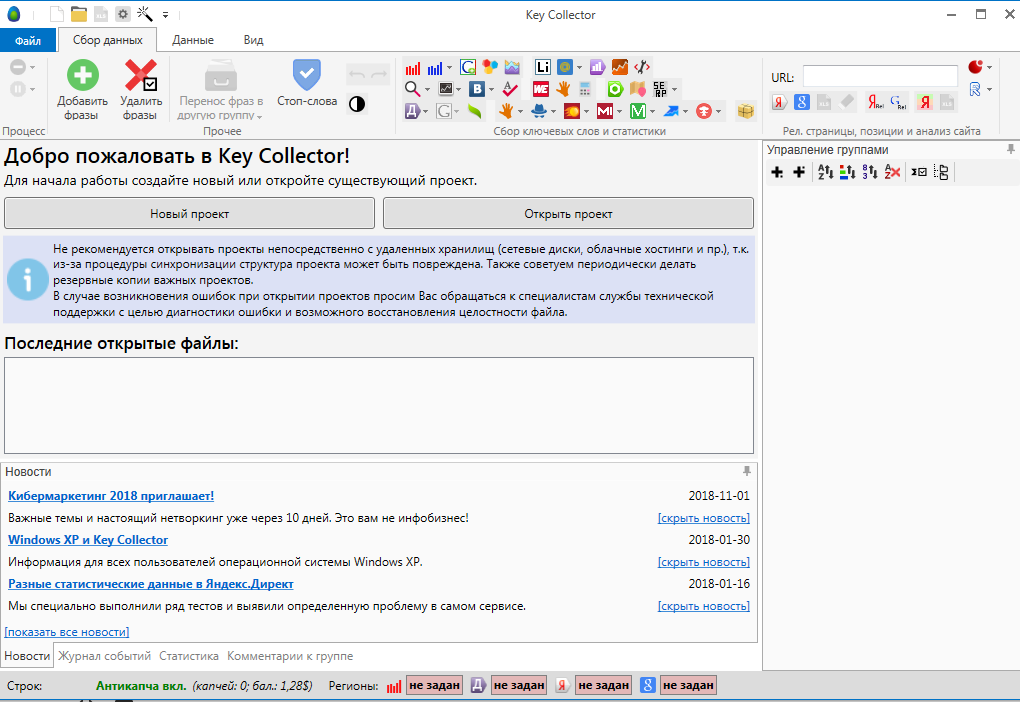Click the color sort groups icon
Viewport: 1020px width, 702px height.
click(847, 172)
